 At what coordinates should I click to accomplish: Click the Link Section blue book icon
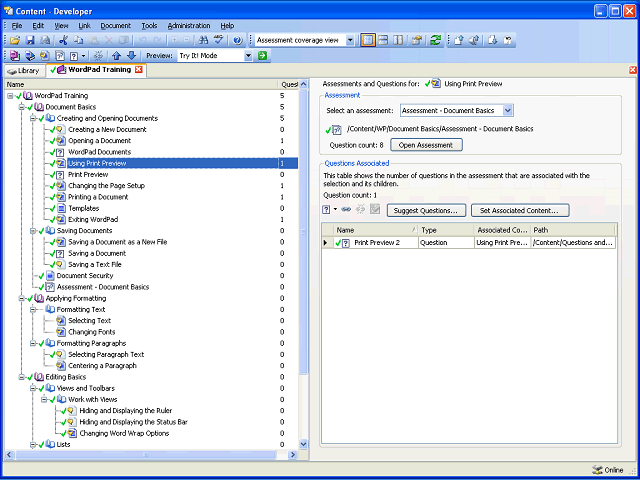click(30, 56)
